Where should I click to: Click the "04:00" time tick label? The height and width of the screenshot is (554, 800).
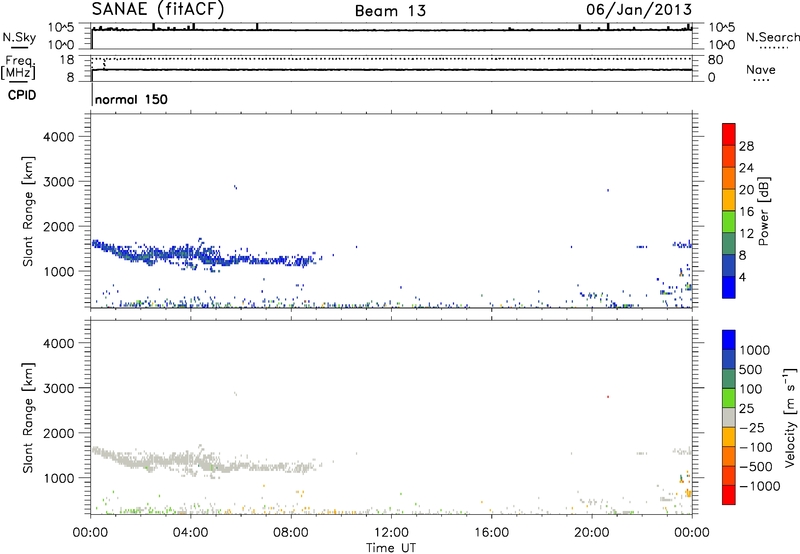[x=190, y=533]
